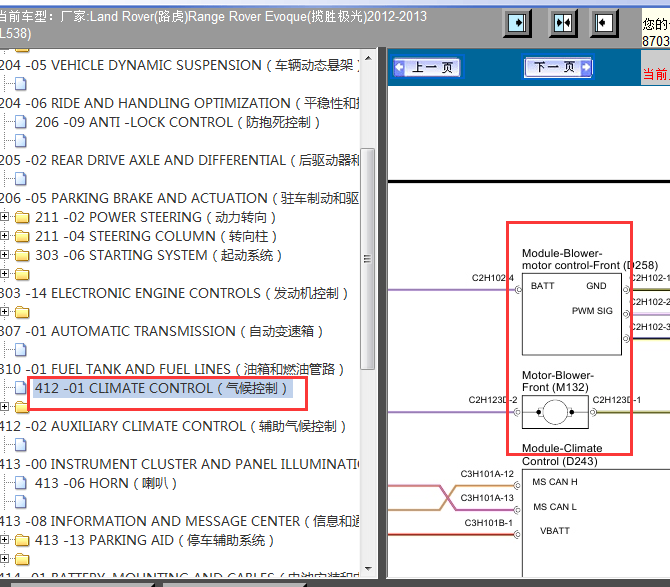Image resolution: width=670 pixels, height=587 pixels.
Task: Click the expand-right panel layout icon
Action: click(x=517, y=23)
